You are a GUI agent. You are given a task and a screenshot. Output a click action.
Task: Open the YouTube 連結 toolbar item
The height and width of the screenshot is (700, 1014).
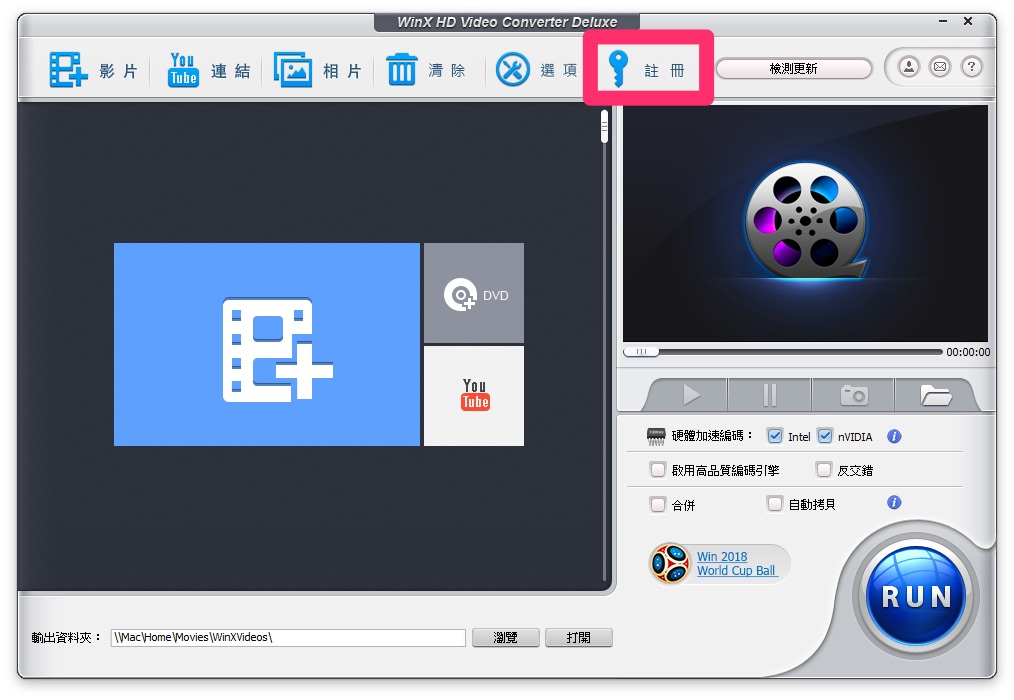[210, 70]
